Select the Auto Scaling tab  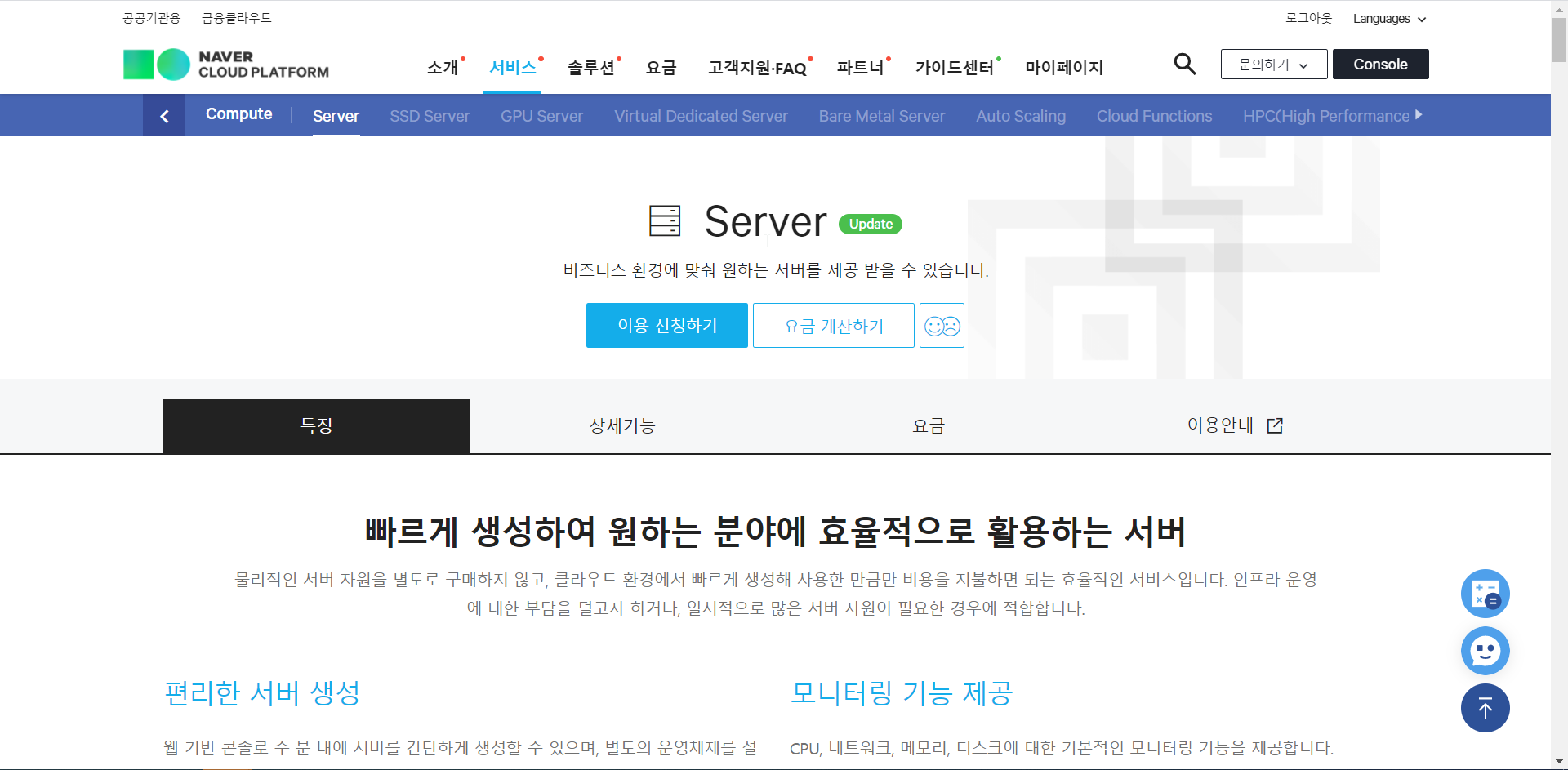pos(1021,116)
